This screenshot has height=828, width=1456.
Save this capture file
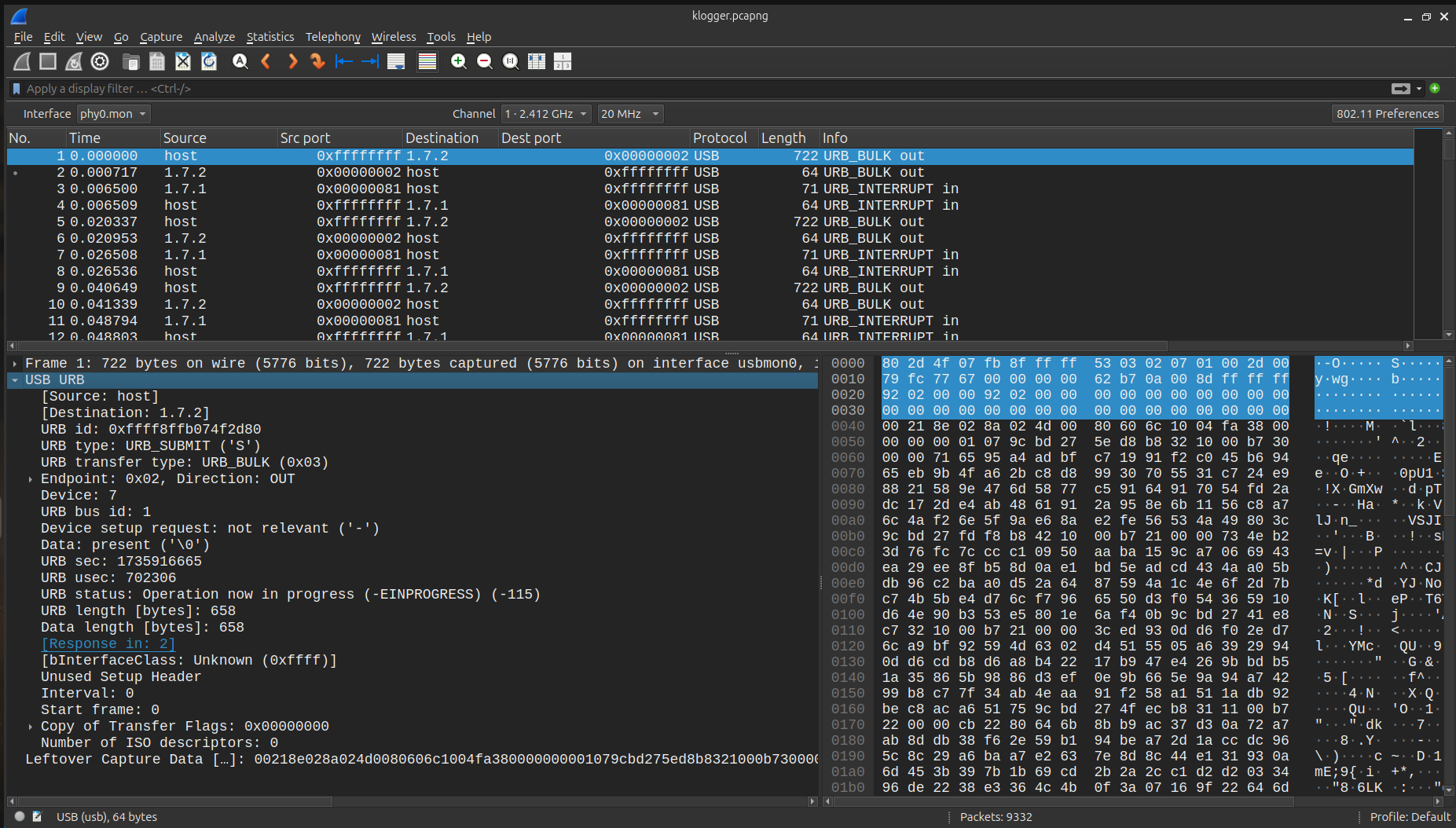pyautogui.click(x=157, y=61)
